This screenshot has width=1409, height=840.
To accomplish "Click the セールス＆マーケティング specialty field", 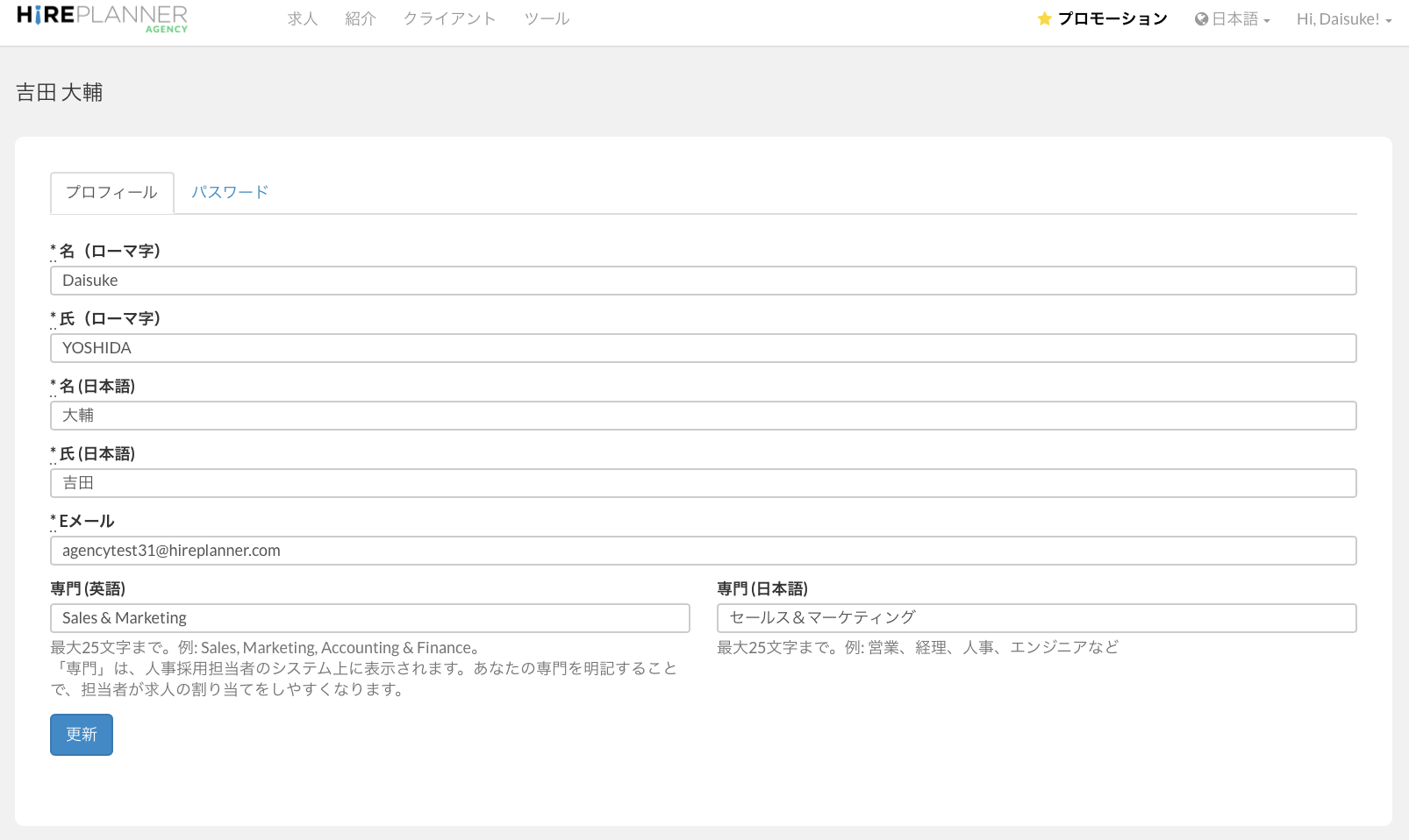I will pyautogui.click(x=1036, y=618).
